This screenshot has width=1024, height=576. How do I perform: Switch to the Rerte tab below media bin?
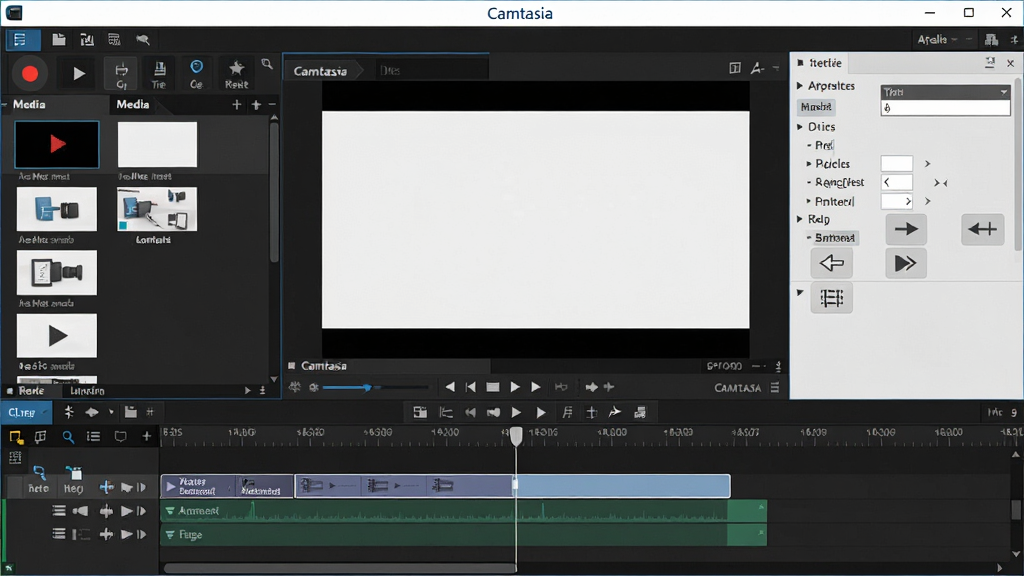point(31,391)
